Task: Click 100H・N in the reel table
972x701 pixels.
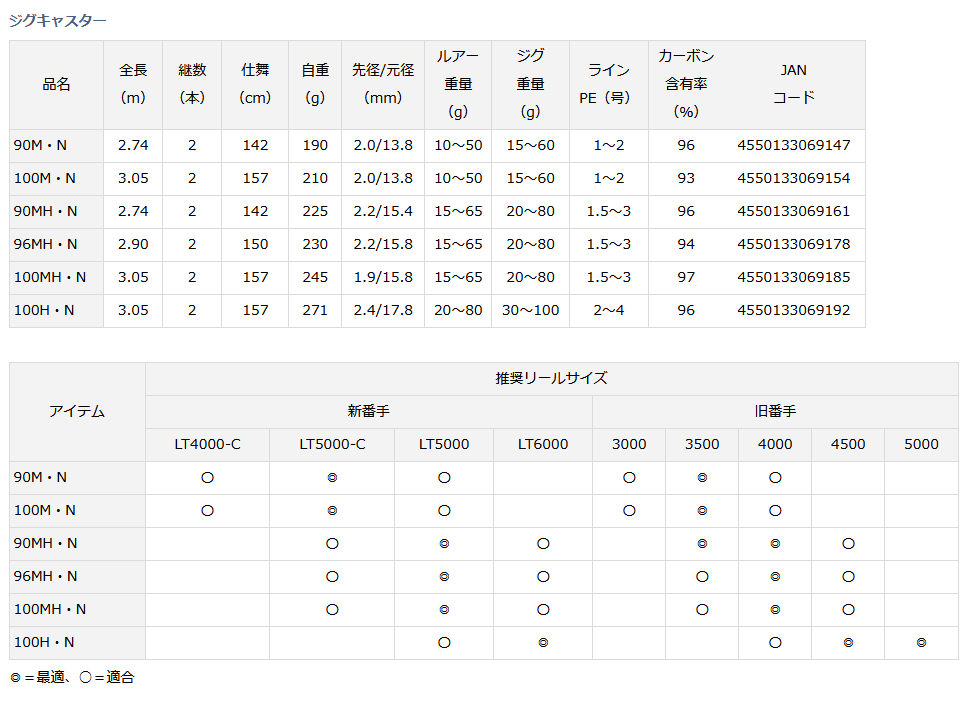Action: 44,642
